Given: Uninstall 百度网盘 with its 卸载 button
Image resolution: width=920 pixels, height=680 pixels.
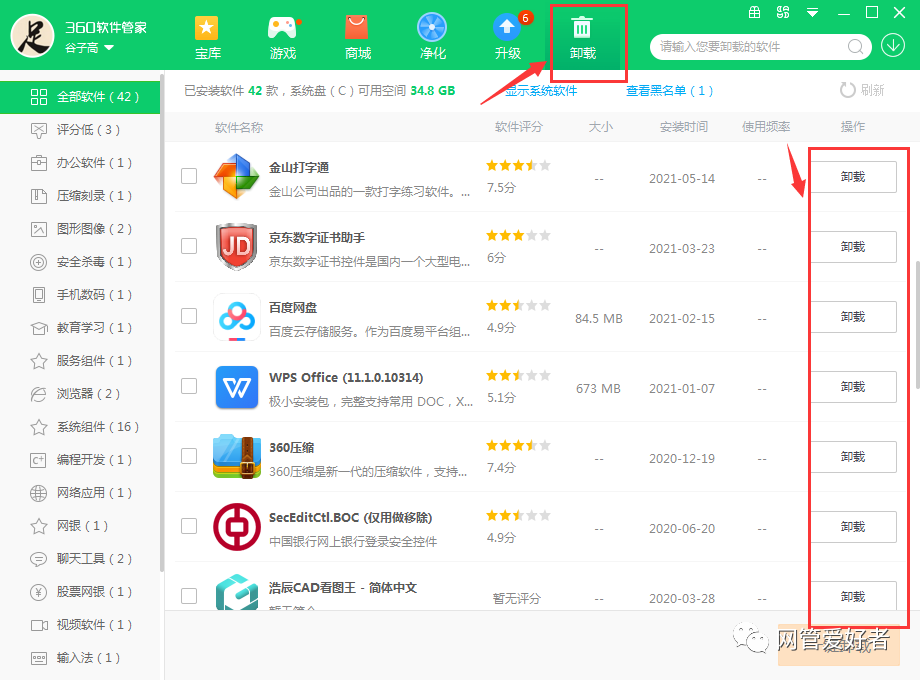Looking at the screenshot, I should coord(853,317).
